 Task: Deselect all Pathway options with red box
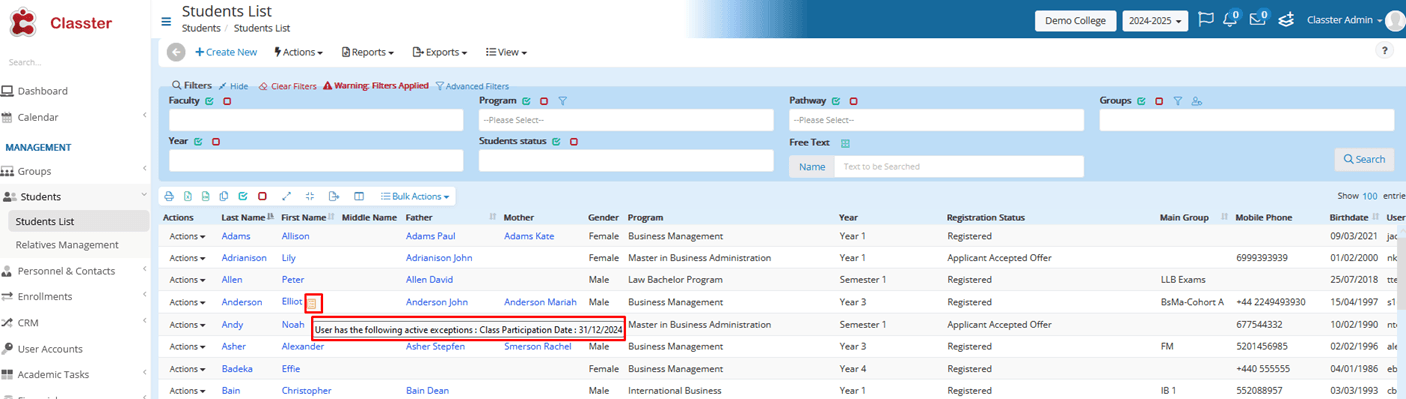(853, 101)
